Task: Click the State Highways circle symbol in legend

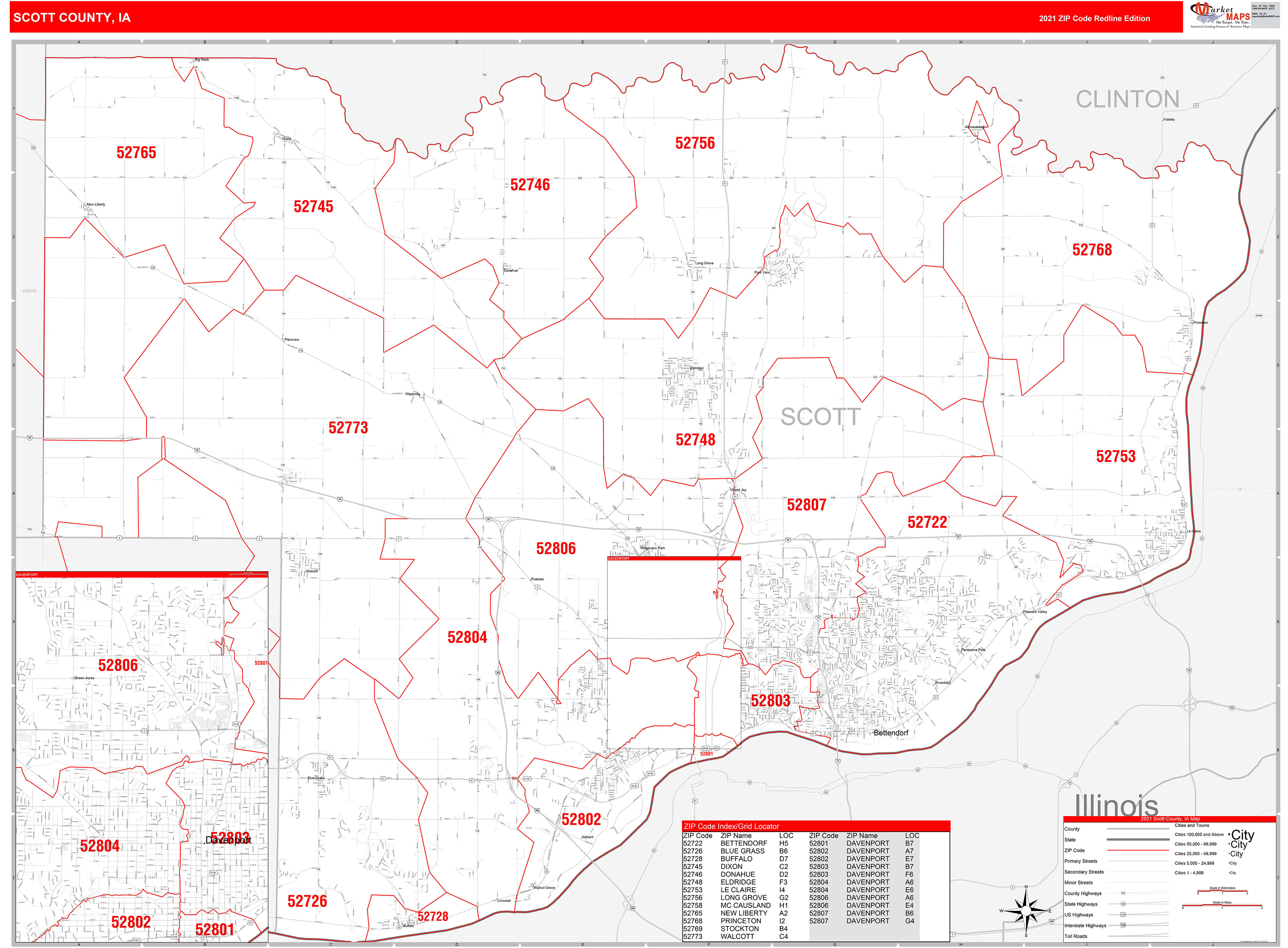Action: [x=1123, y=904]
